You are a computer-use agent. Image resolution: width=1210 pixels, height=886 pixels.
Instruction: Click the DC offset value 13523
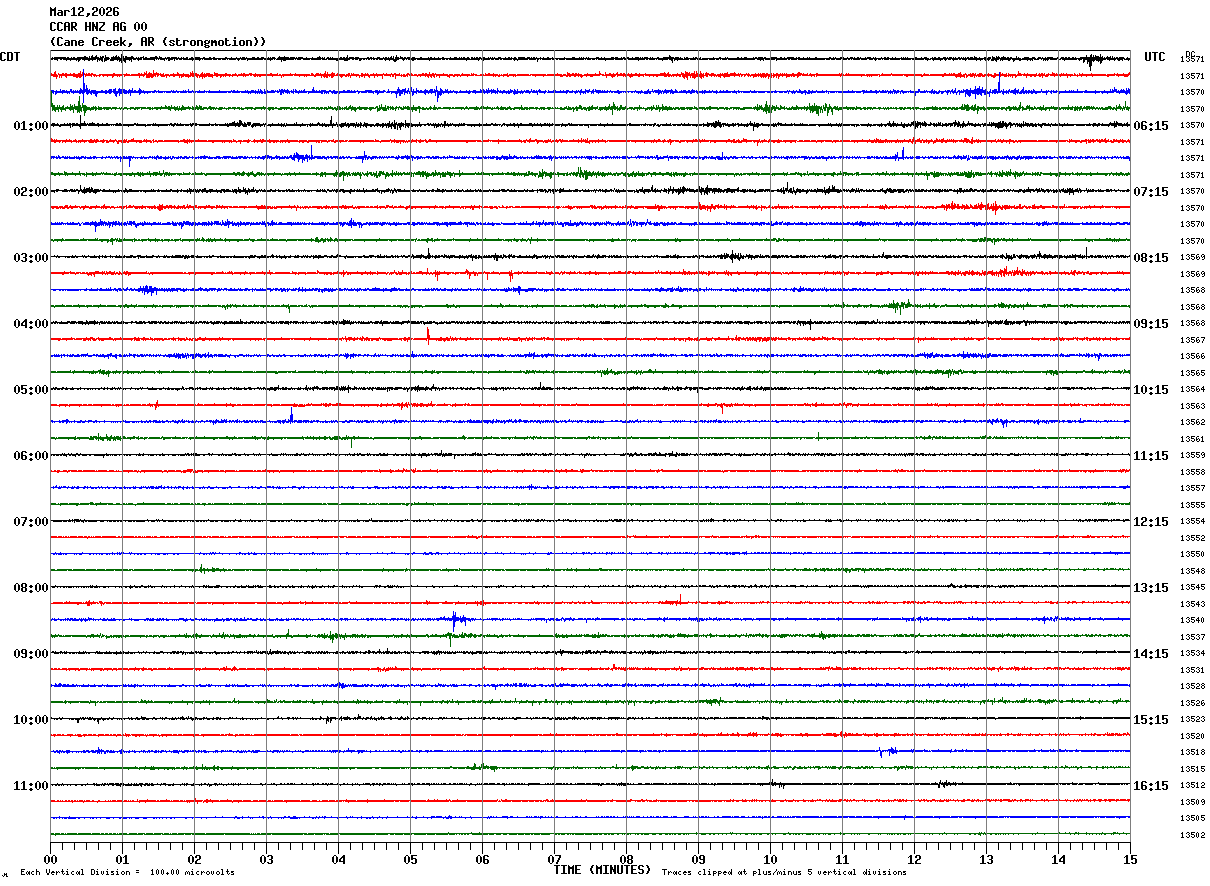[x=1192, y=719]
